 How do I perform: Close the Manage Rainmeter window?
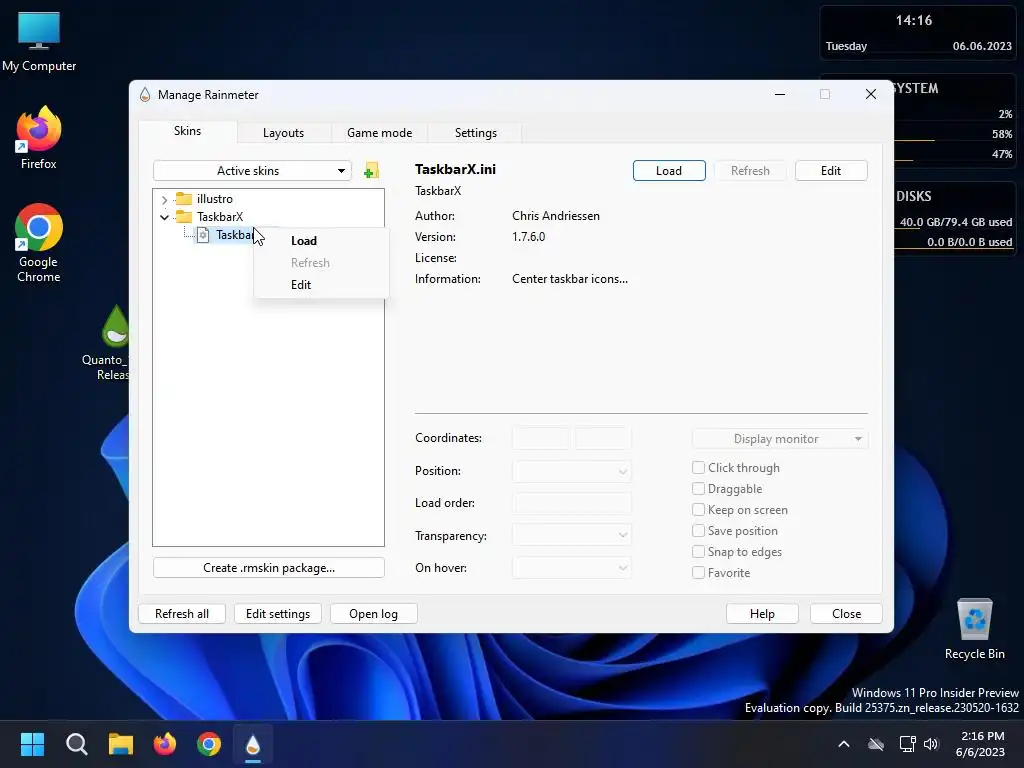[x=871, y=94]
